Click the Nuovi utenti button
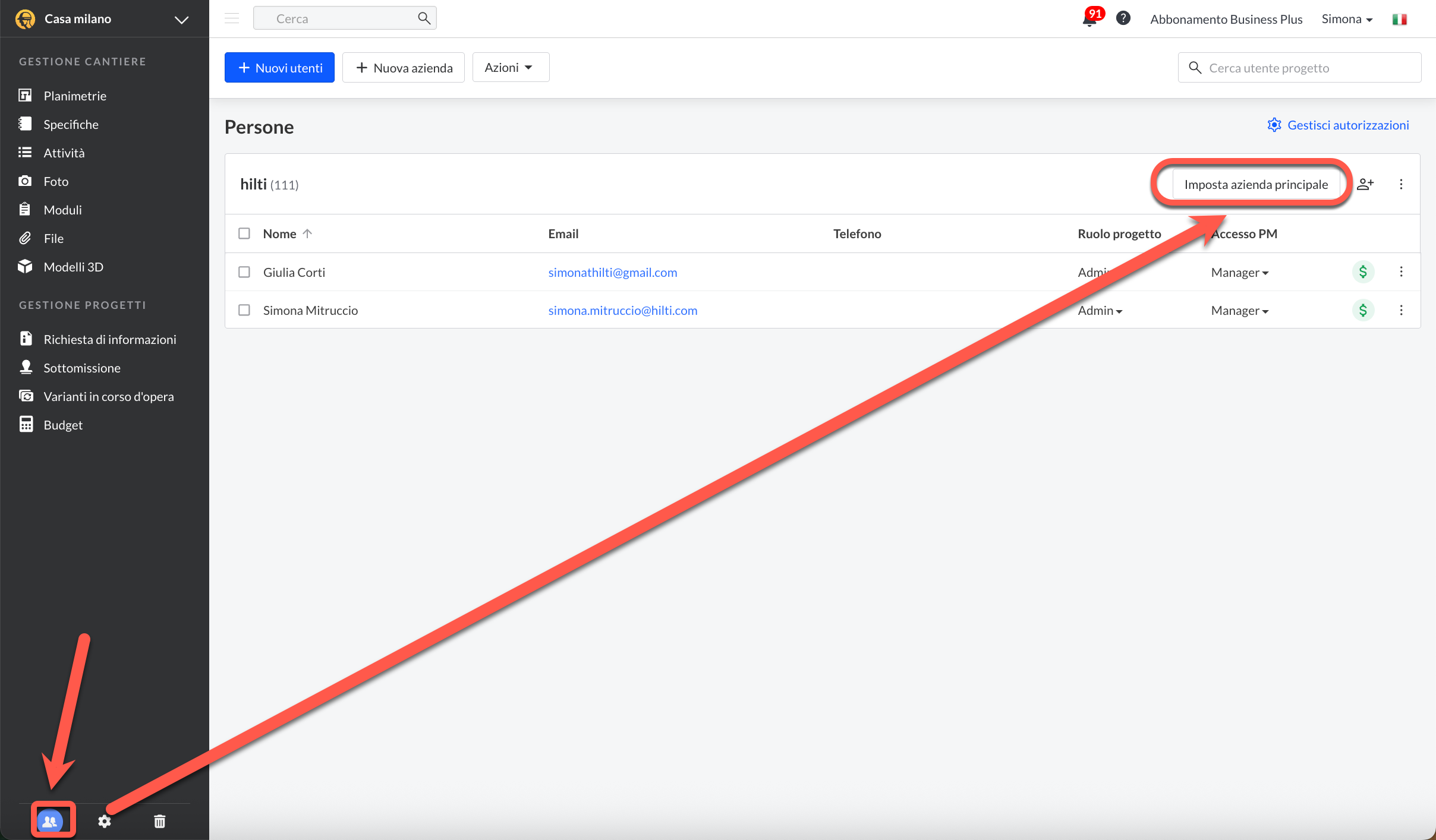 (x=279, y=68)
